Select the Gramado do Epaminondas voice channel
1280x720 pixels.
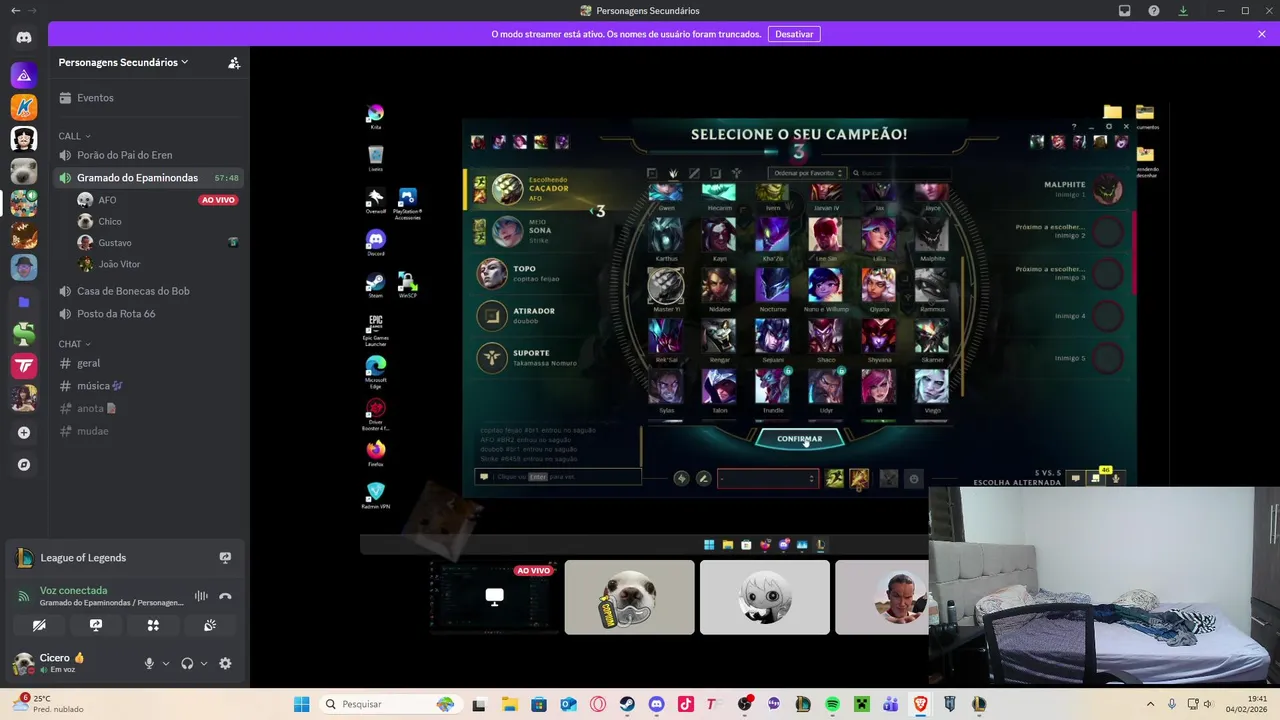tap(148, 178)
